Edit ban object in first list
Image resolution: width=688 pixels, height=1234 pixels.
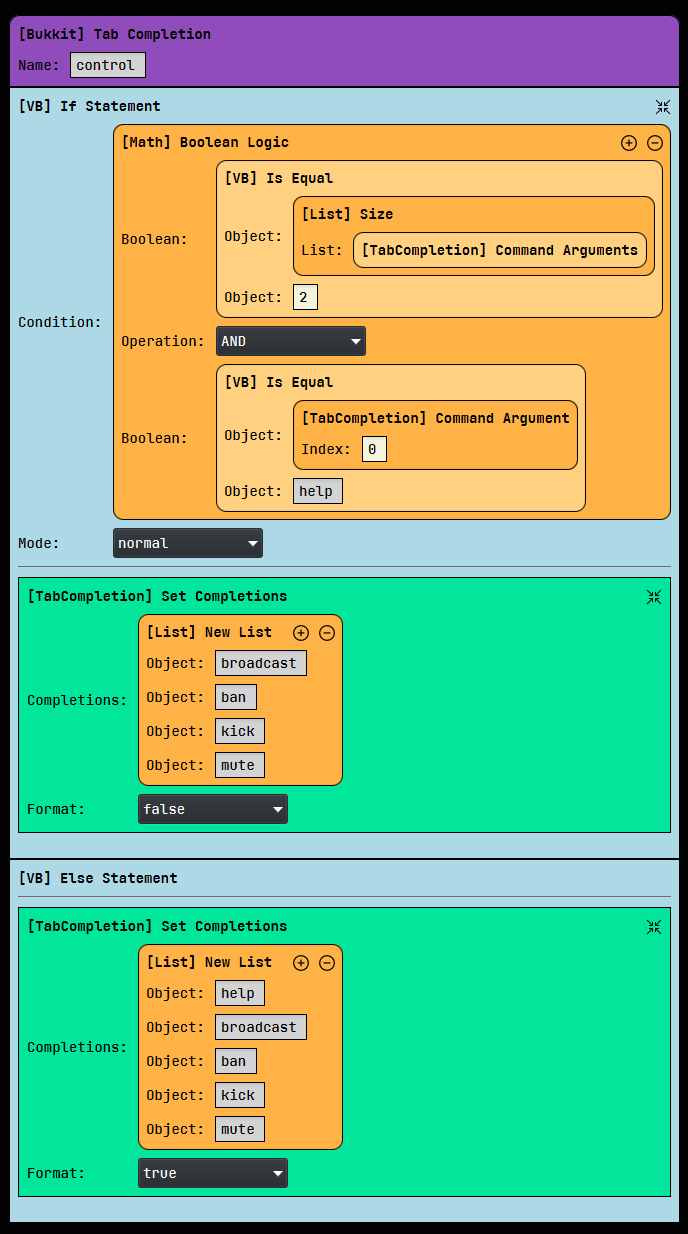click(236, 697)
